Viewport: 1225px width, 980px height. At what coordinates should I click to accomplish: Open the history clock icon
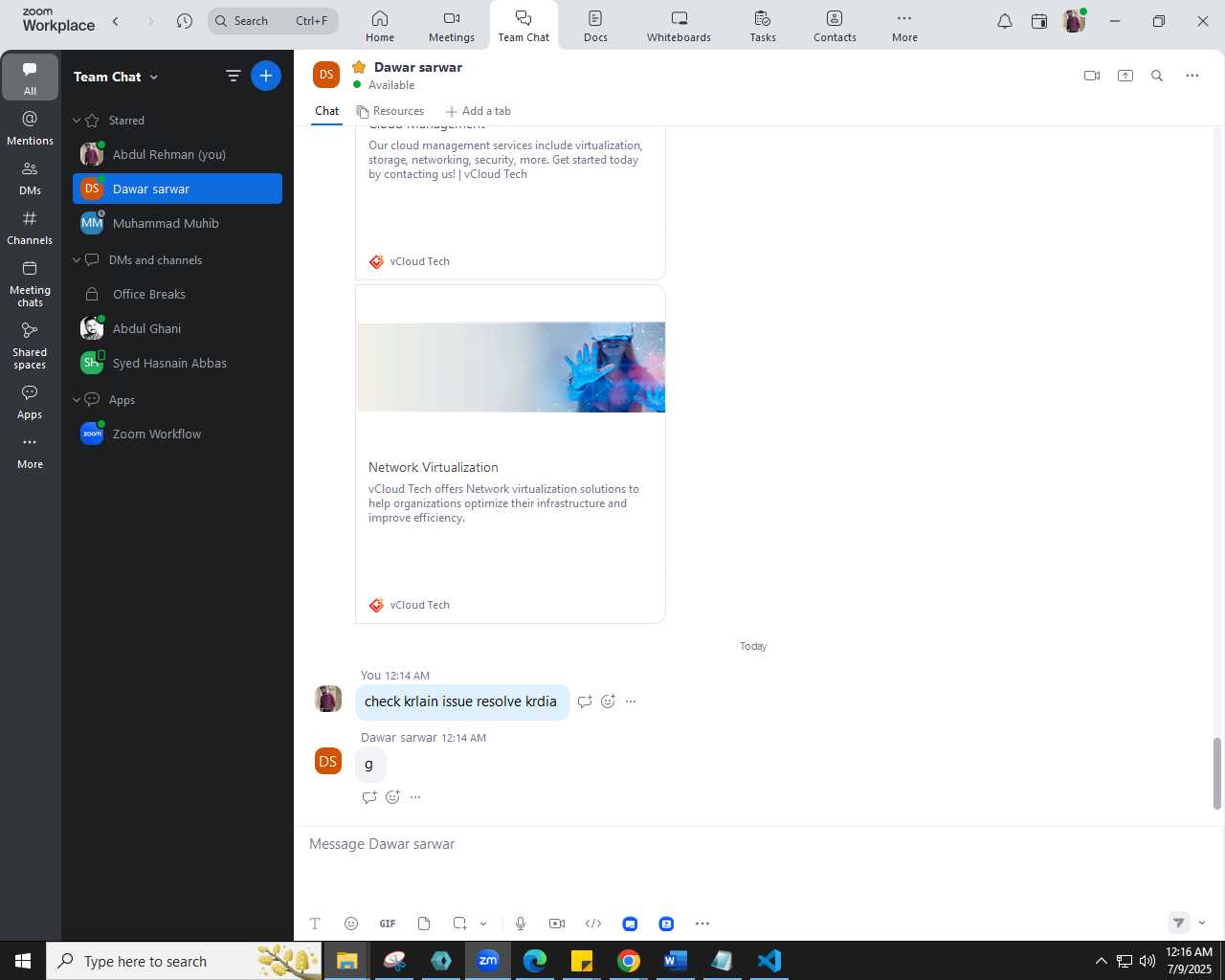[185, 21]
